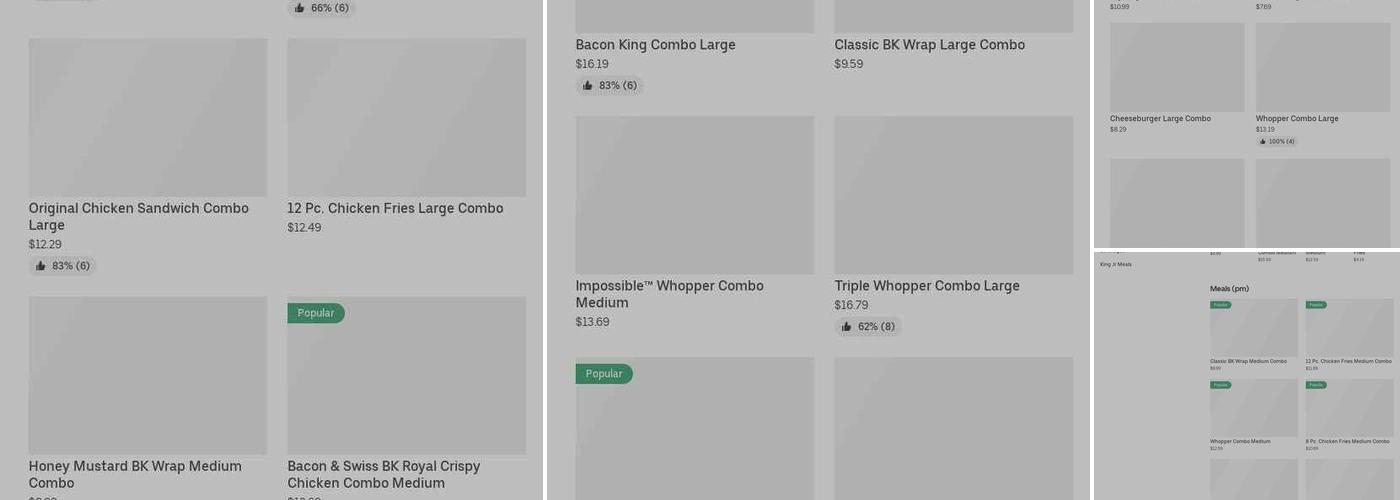The height and width of the screenshot is (500, 1400).
Task: Open the Original Chicken Sandwich Combo Large item
Action: point(138,216)
